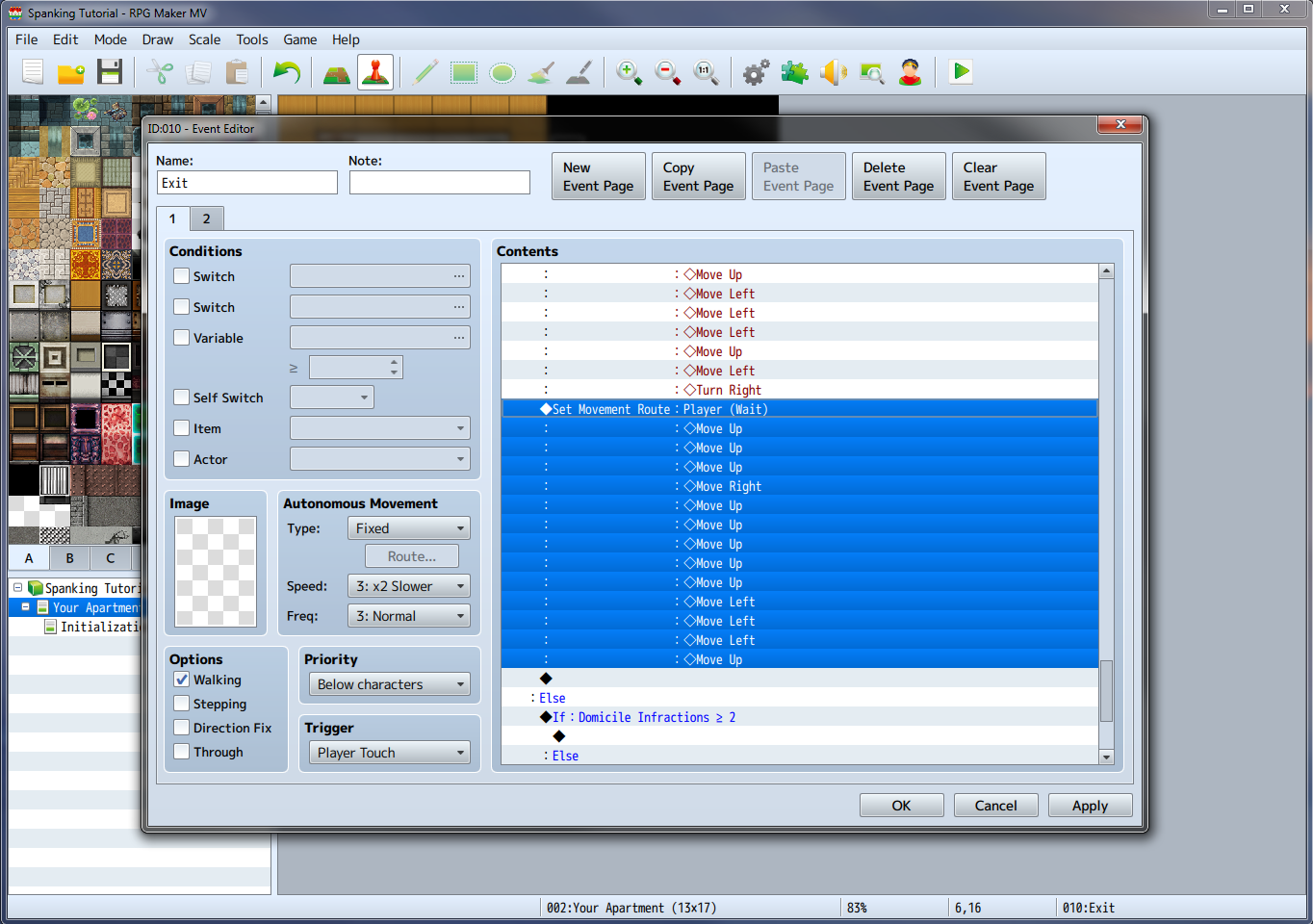The width and height of the screenshot is (1313, 924).
Task: Tick the Self Switch condition checkbox
Action: (x=181, y=398)
